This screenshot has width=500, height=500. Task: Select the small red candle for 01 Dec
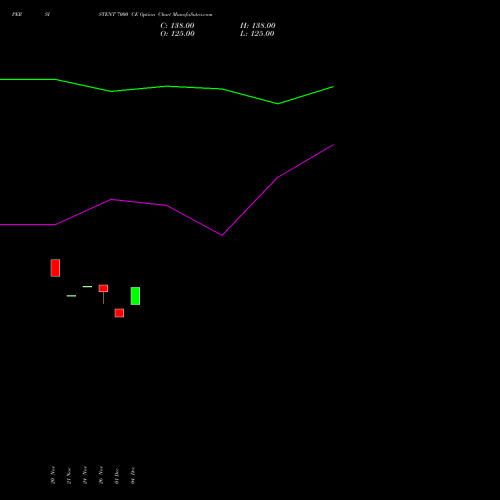pos(119,313)
